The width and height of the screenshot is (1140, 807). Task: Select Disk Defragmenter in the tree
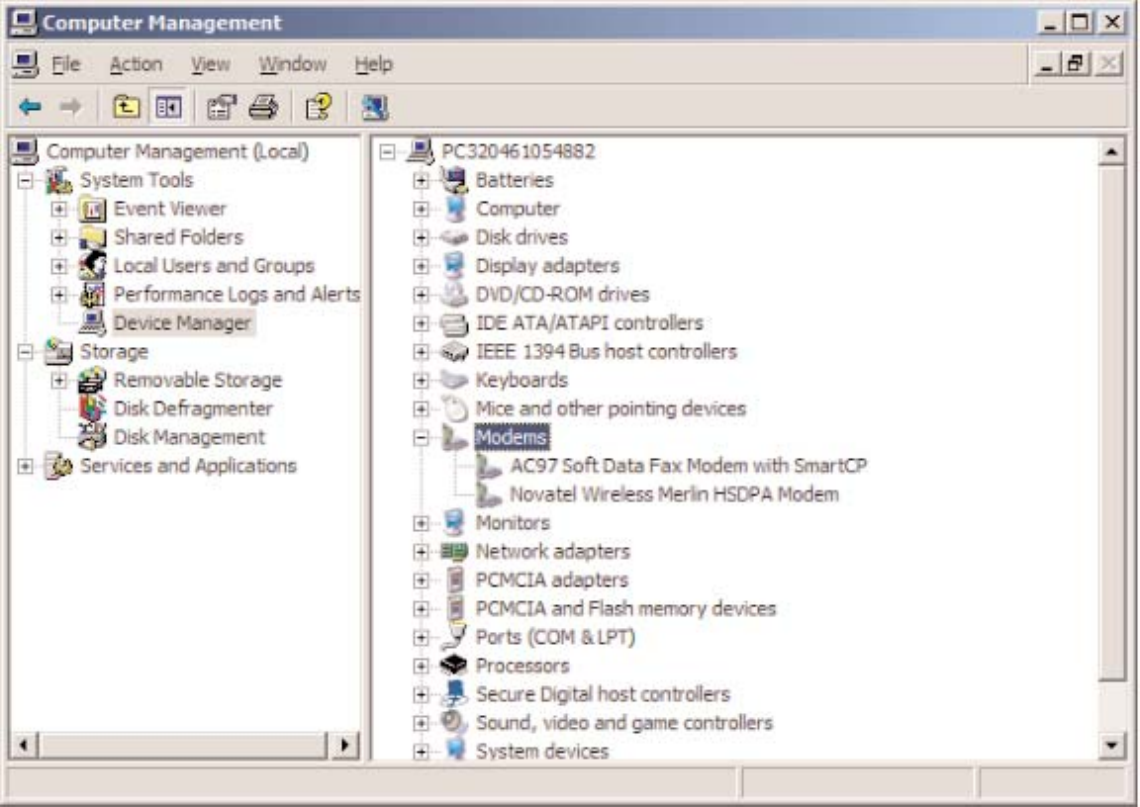[193, 409]
